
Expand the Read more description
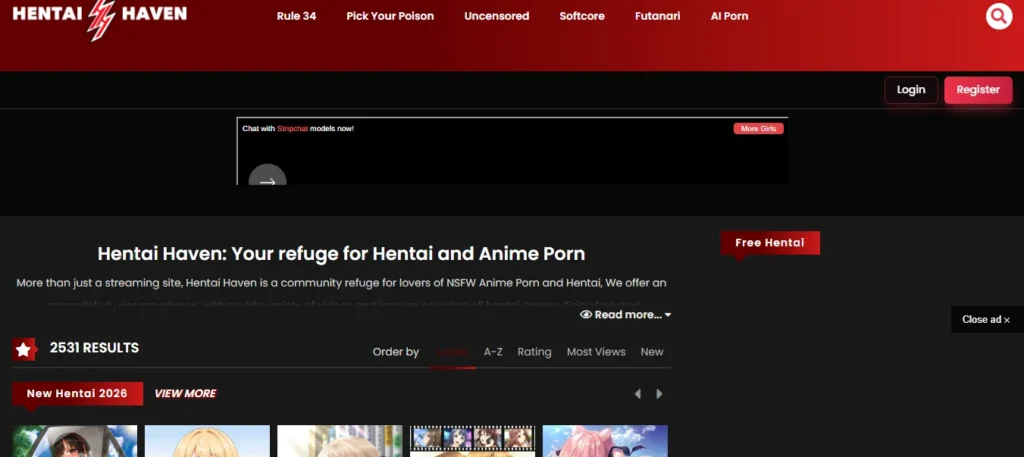(625, 315)
